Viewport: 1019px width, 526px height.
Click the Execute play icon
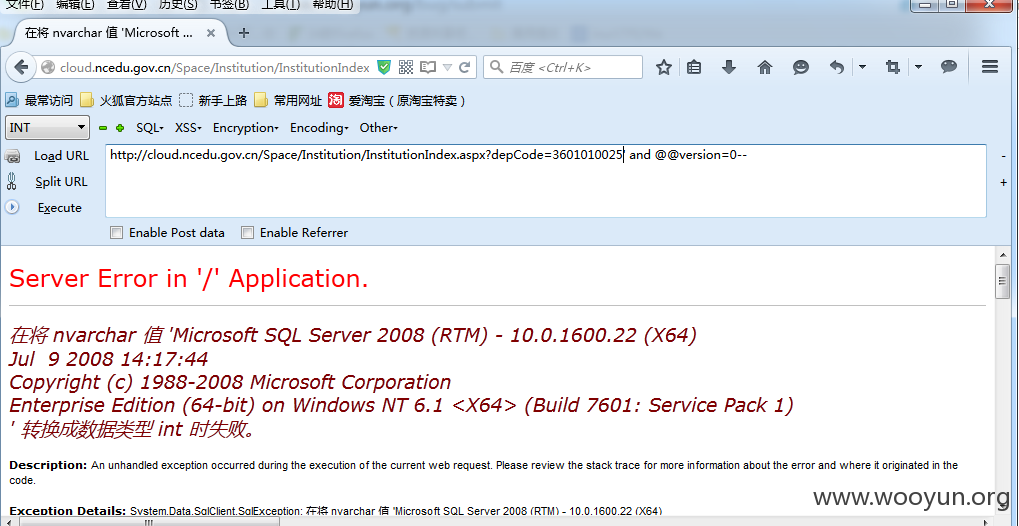12,207
